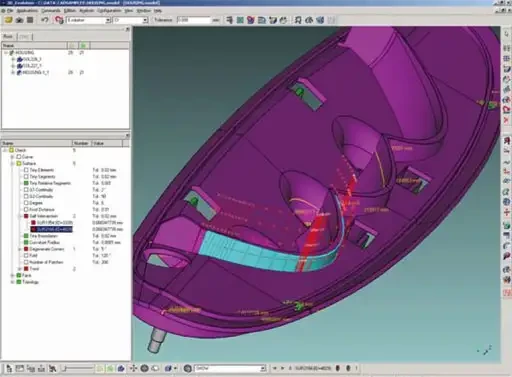Click the round globe rotate icon in the bottom toolbar

144,368
